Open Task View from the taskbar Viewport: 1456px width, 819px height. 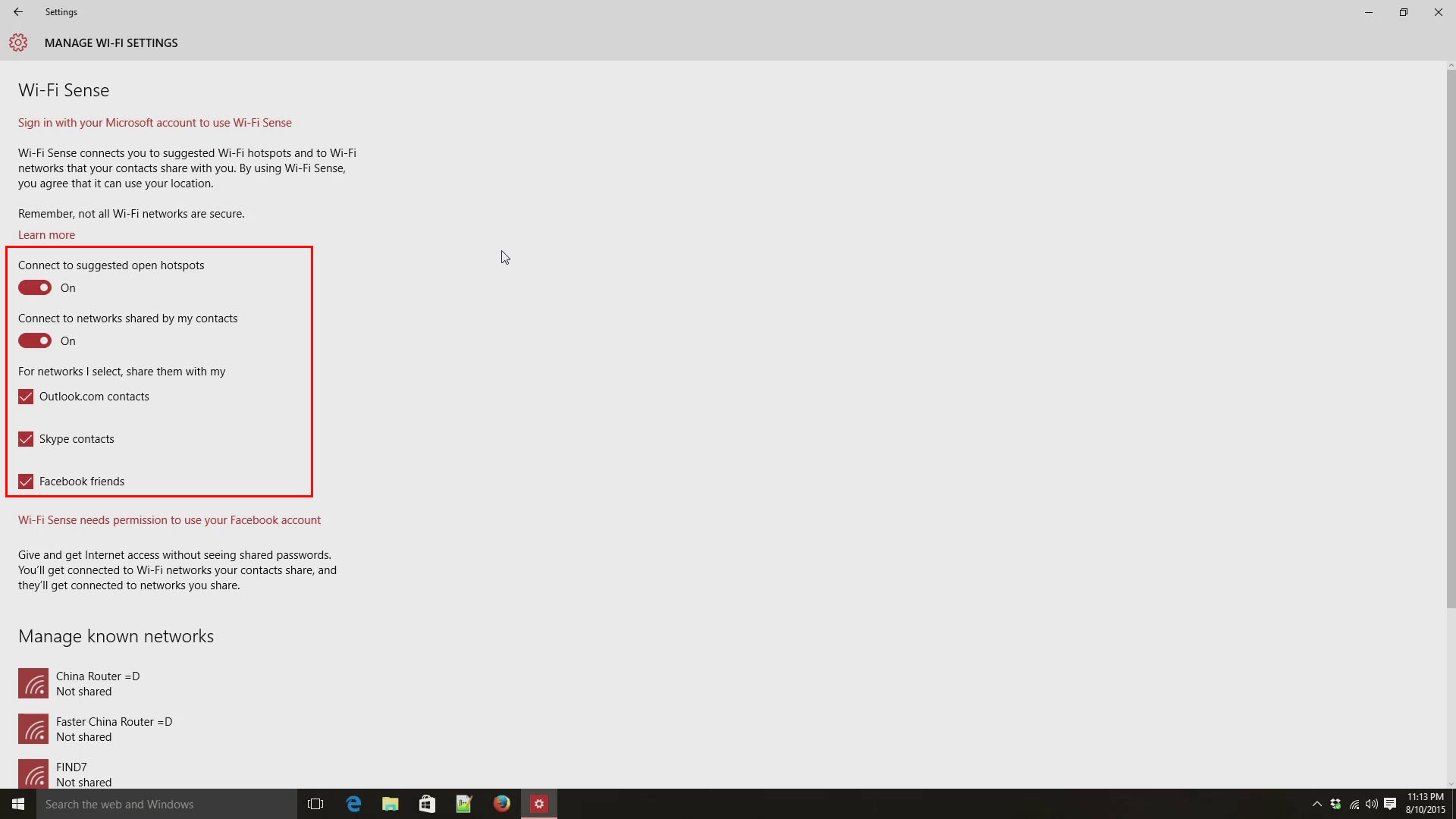click(315, 804)
